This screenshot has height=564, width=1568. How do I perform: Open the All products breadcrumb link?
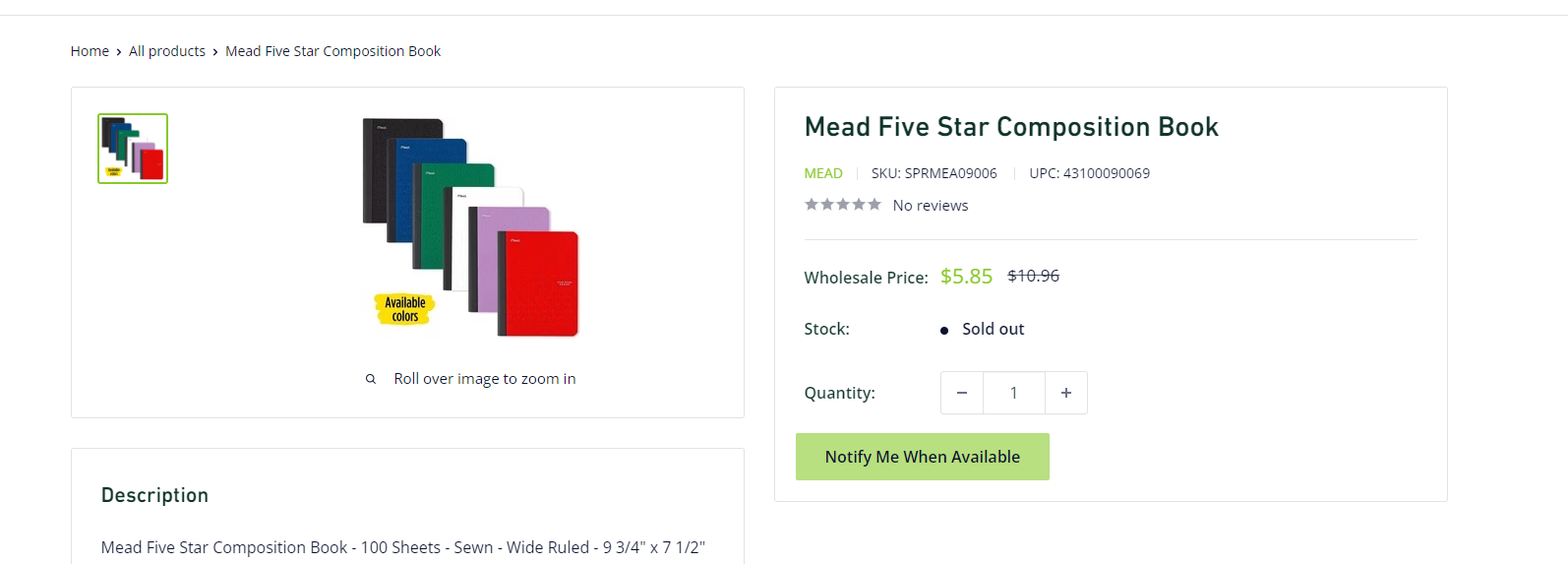(x=167, y=51)
